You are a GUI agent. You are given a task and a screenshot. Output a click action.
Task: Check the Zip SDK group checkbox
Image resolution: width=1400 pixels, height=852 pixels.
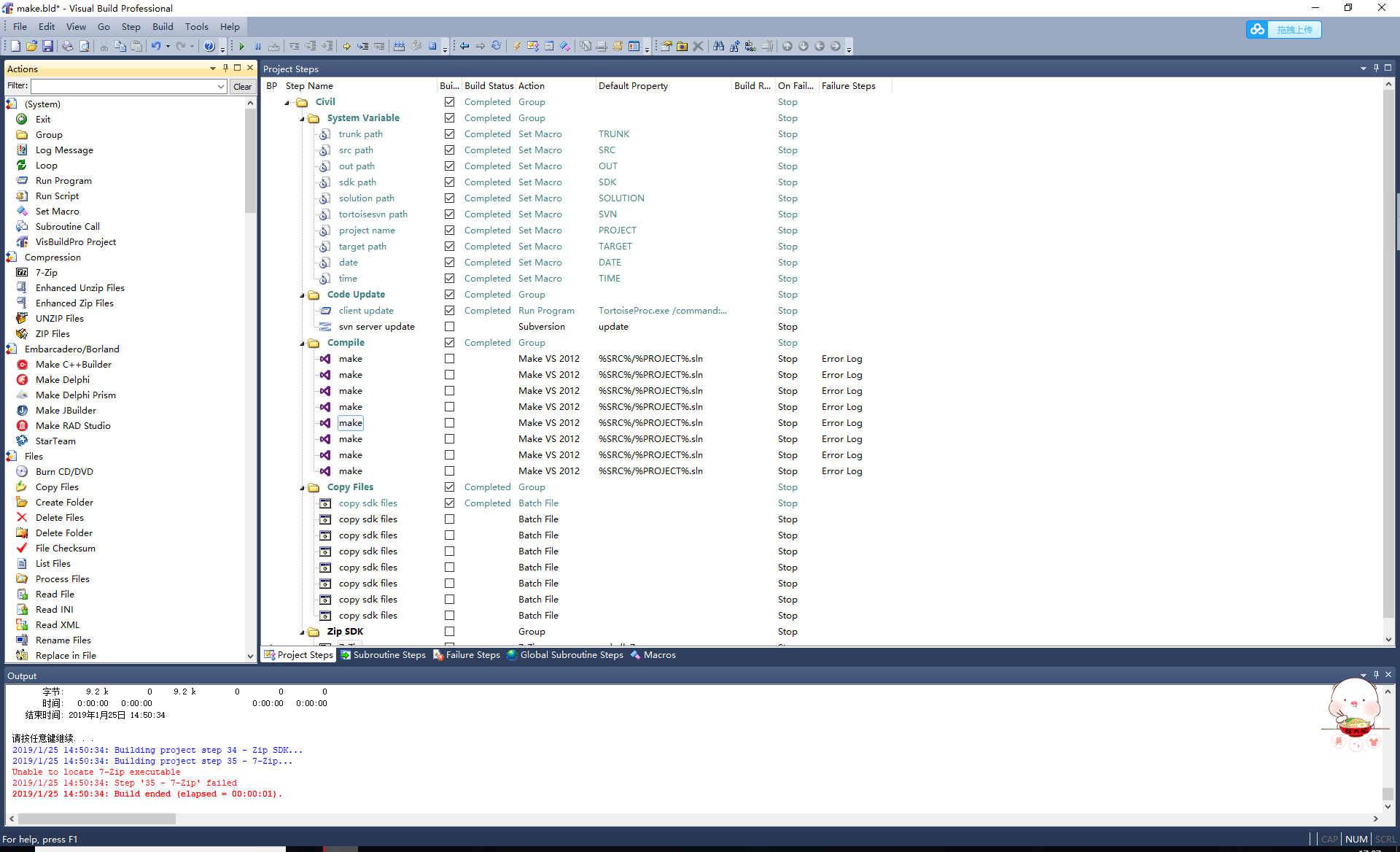449,632
